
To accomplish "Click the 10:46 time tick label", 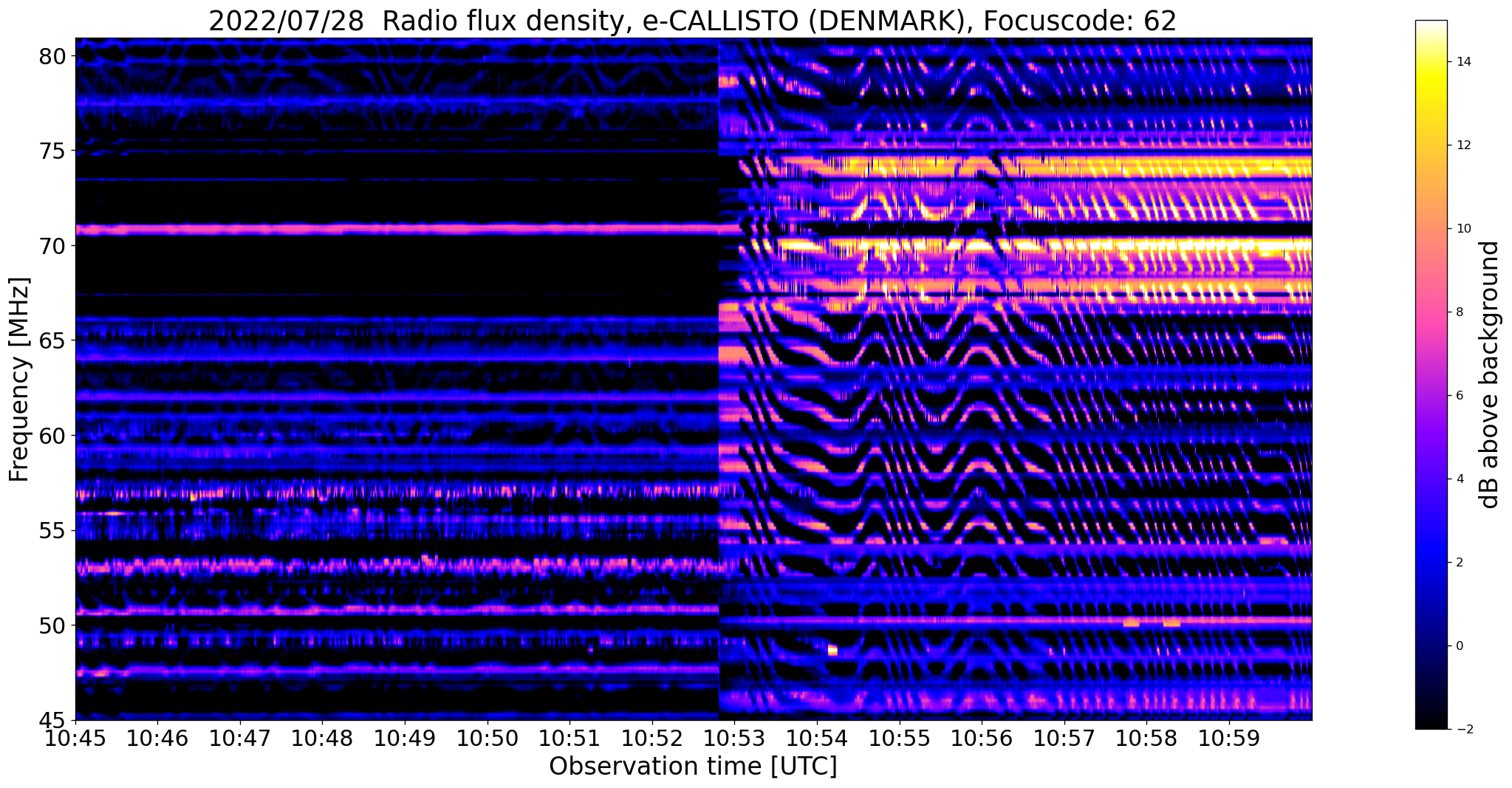I will point(157,738).
